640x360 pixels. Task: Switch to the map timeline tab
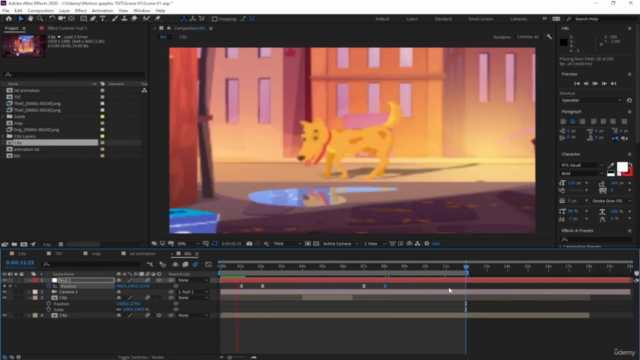pyautogui.click(x=96, y=254)
